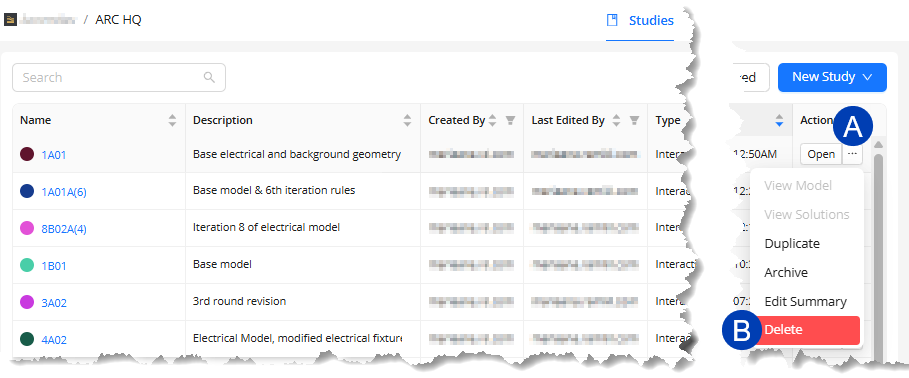This screenshot has height=378, width=909.
Task: Click 'Base electrical and background geometry' description
Action: pyautogui.click(x=297, y=154)
